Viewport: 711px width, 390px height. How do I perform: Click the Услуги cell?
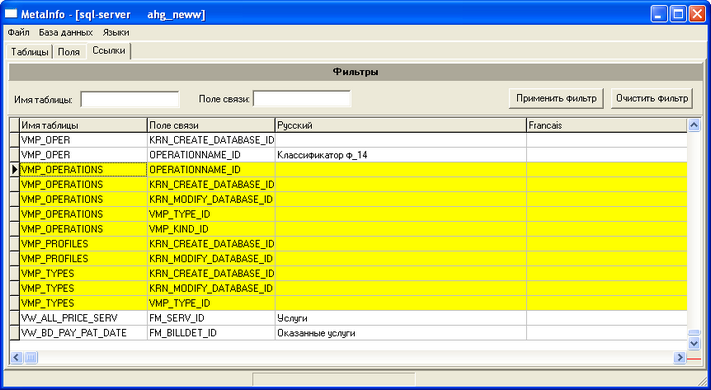pyautogui.click(x=401, y=318)
